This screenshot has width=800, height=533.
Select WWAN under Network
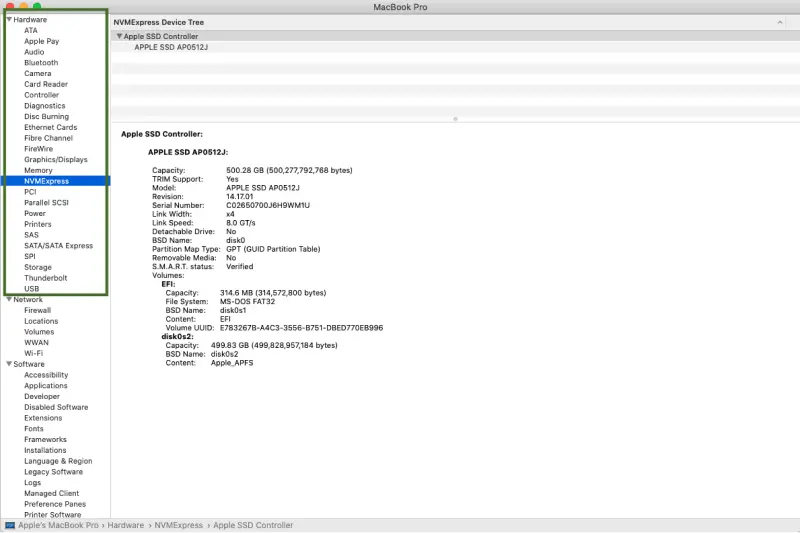(x=36, y=342)
